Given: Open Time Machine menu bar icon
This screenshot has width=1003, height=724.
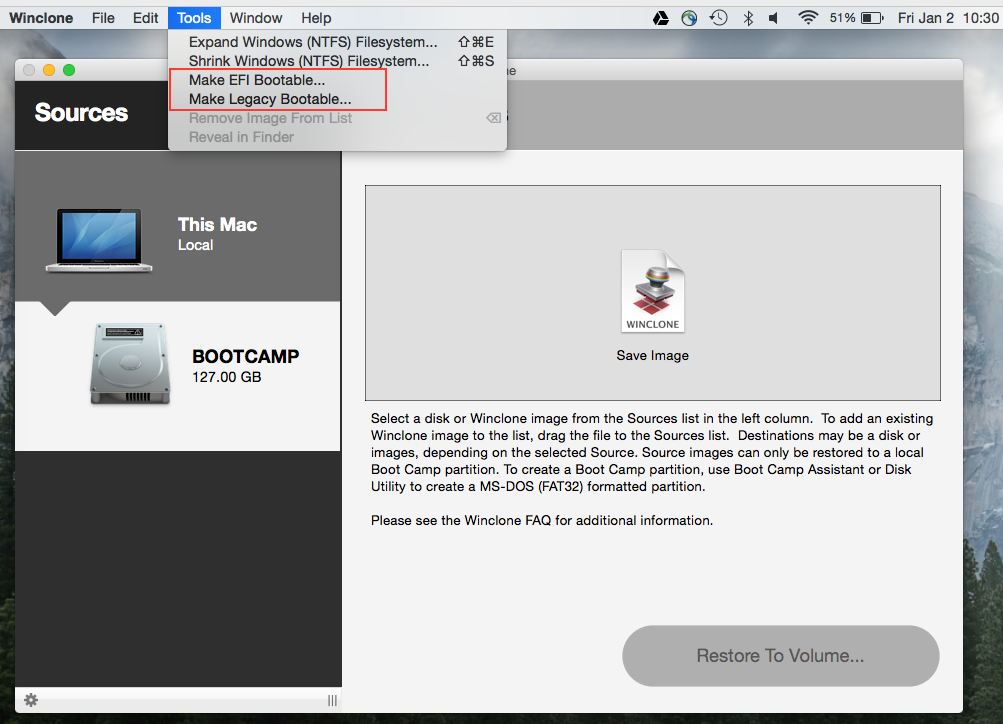Looking at the screenshot, I should pyautogui.click(x=718, y=18).
